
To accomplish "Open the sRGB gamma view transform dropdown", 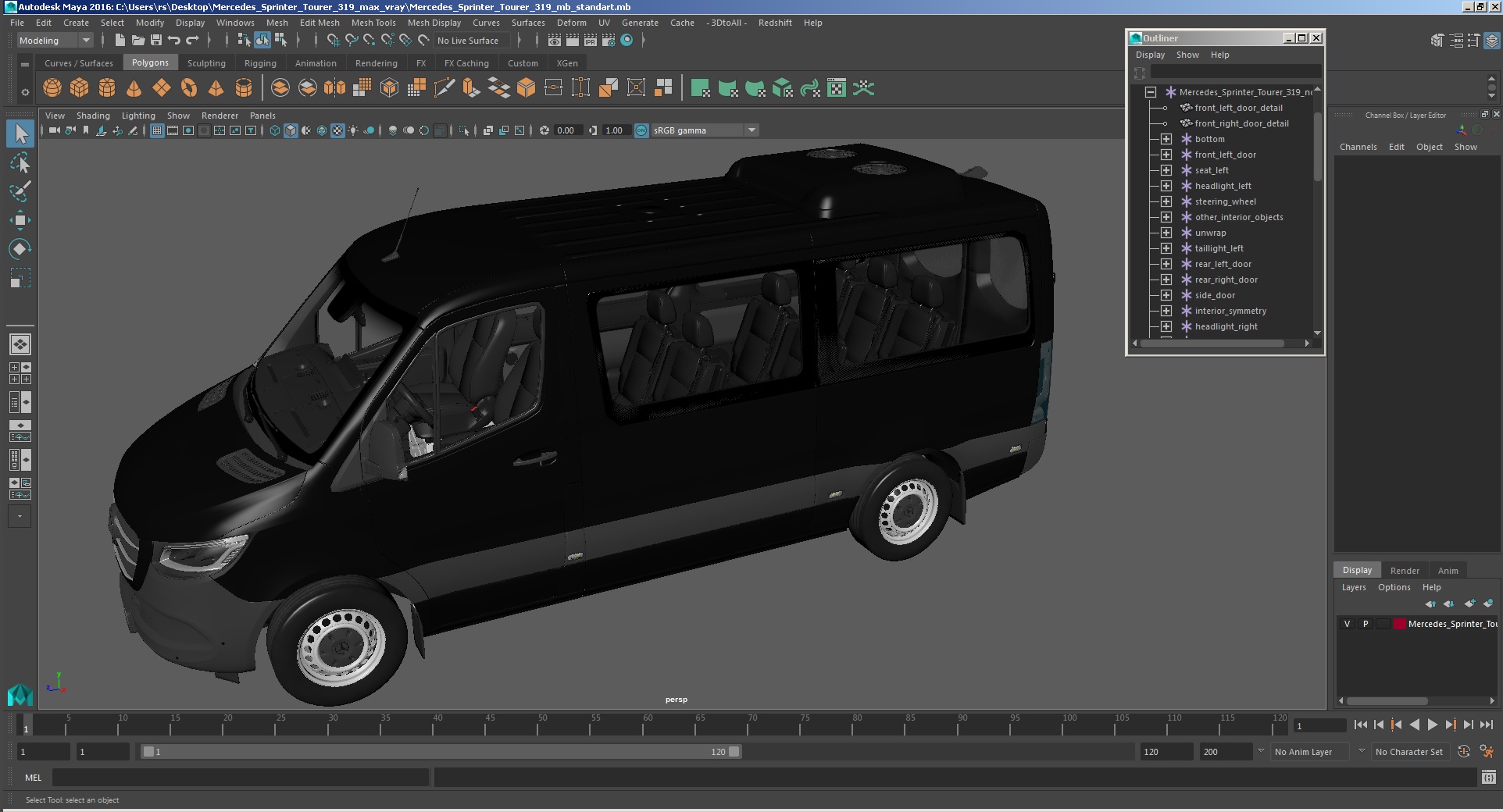I will point(705,130).
